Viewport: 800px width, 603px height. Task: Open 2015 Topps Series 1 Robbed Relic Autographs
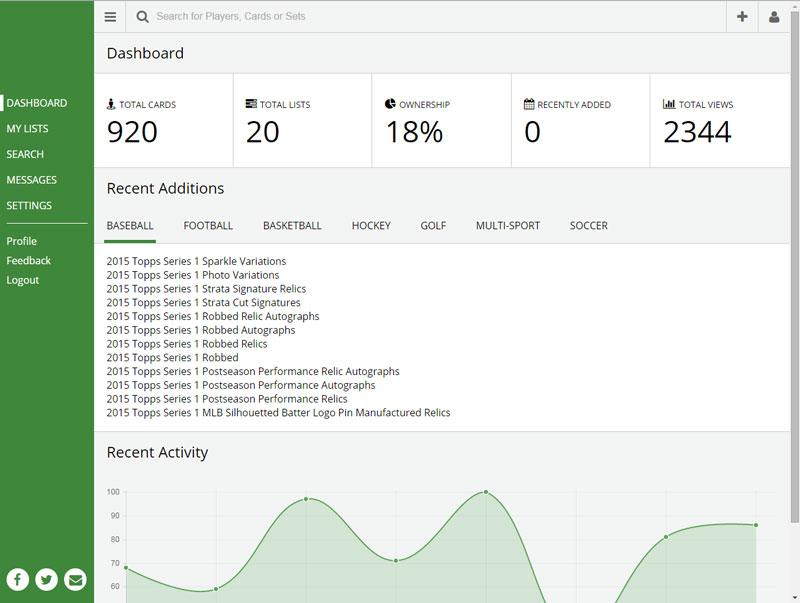[x=213, y=316]
